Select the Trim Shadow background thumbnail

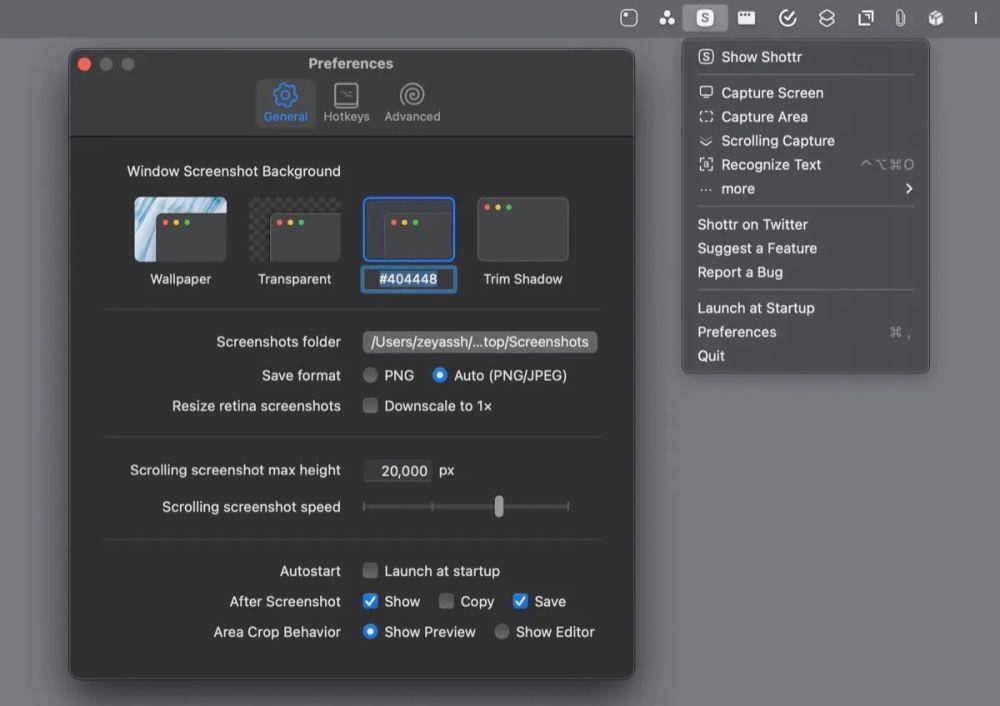pyautogui.click(x=523, y=230)
